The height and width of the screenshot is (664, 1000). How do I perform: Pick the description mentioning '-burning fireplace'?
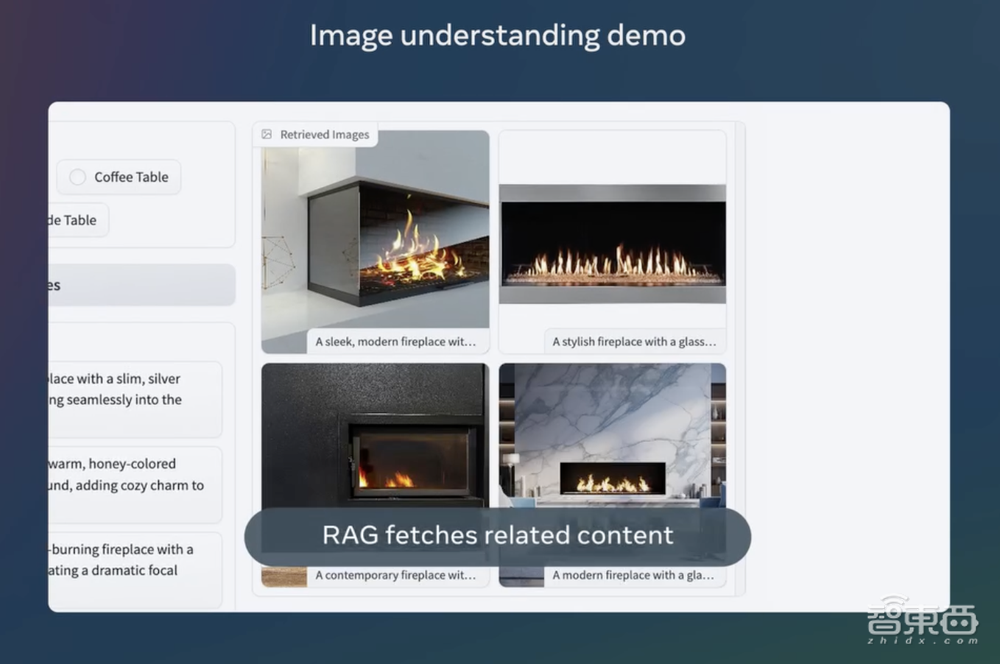click(134, 560)
